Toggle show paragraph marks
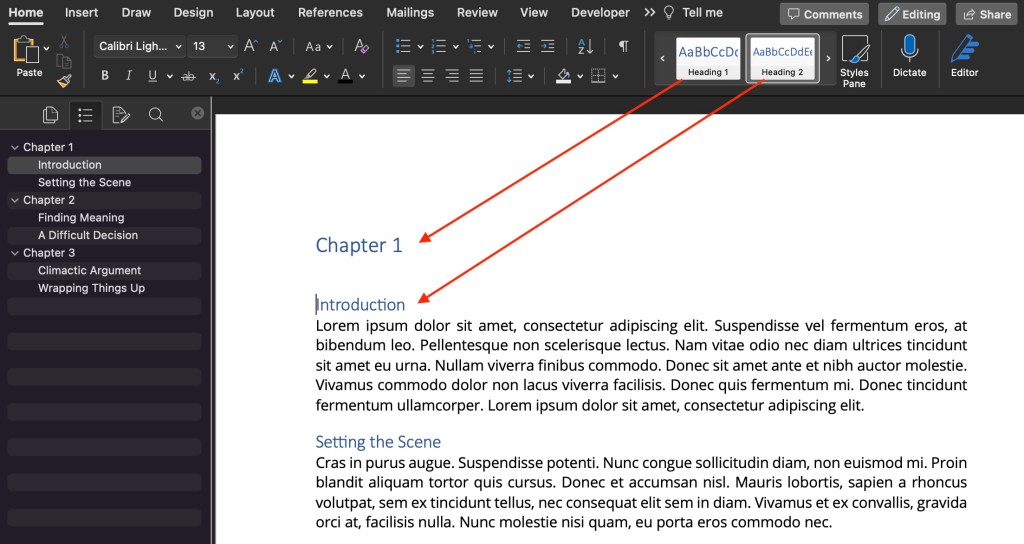Image resolution: width=1024 pixels, height=544 pixels. pos(623,47)
